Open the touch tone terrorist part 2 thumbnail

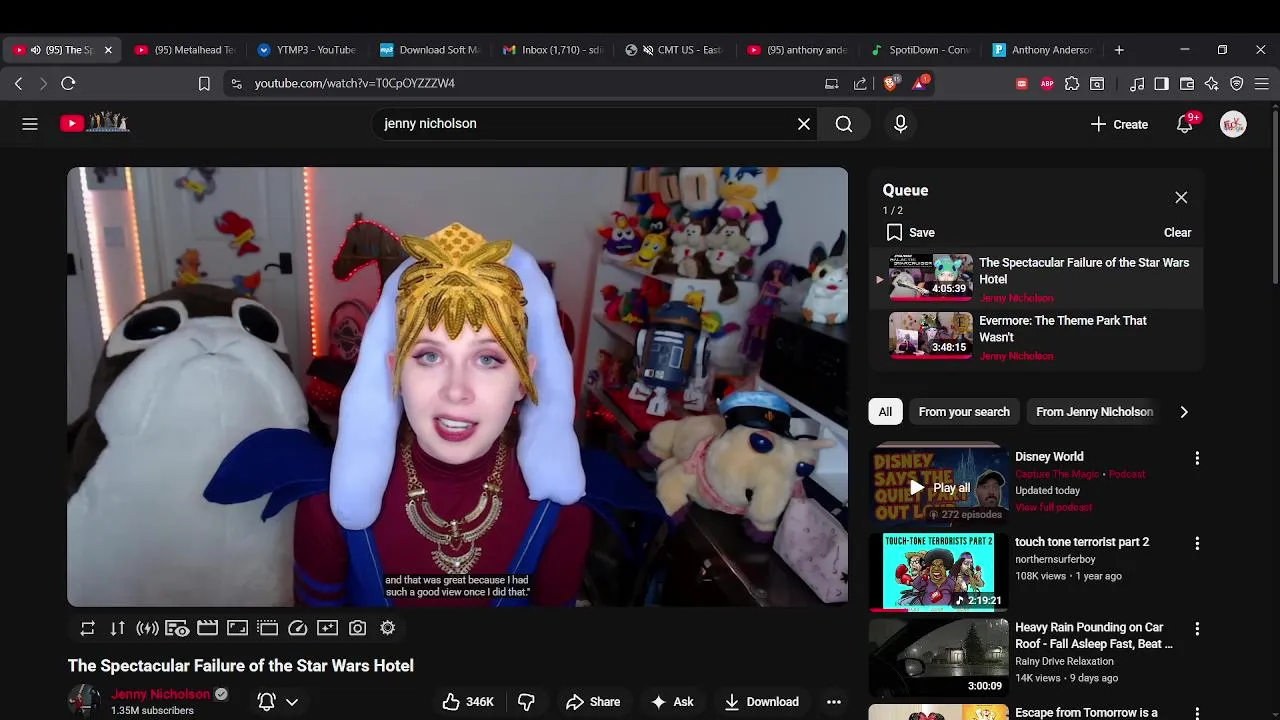pyautogui.click(x=938, y=572)
